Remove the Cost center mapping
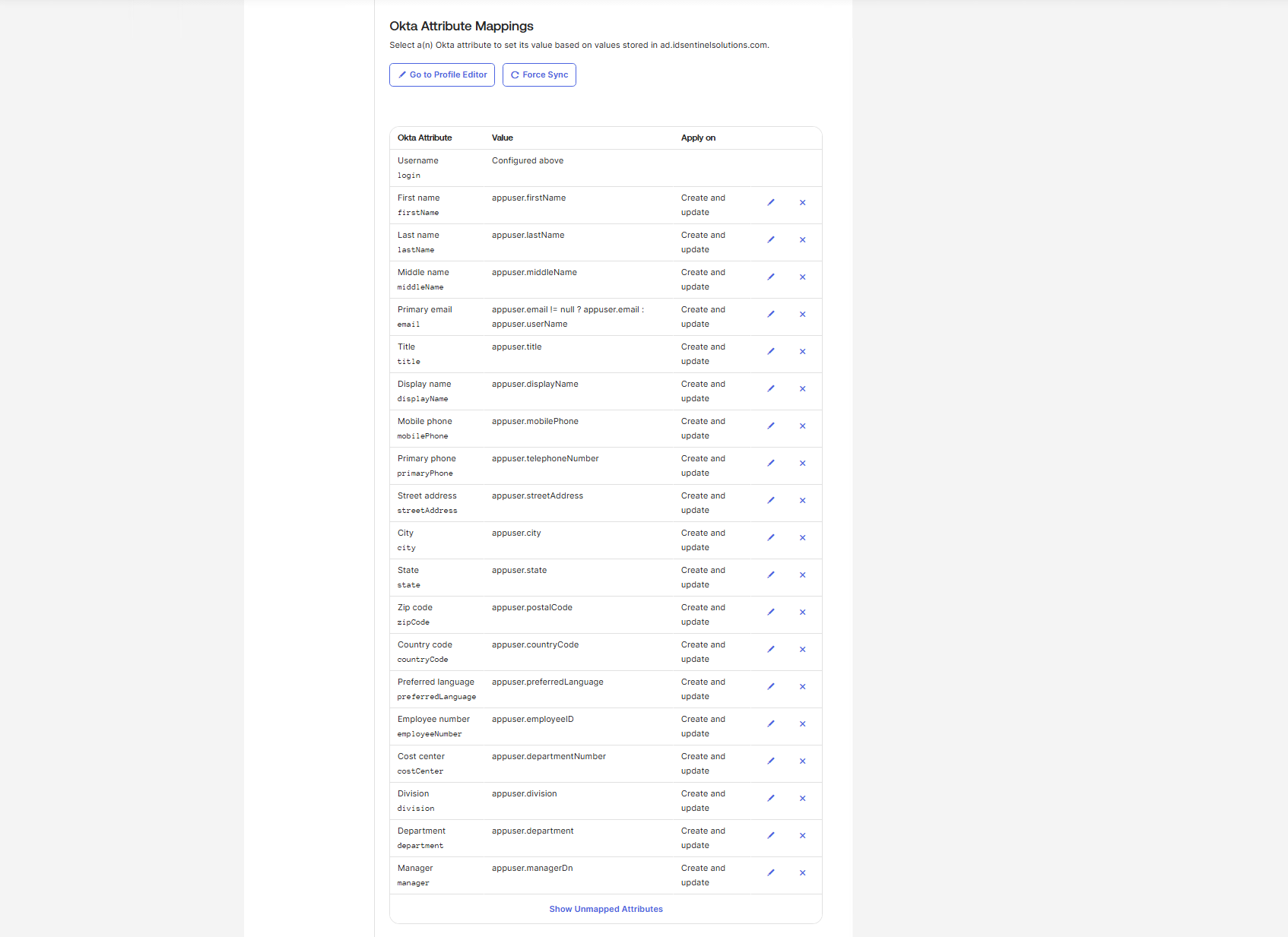 802,761
